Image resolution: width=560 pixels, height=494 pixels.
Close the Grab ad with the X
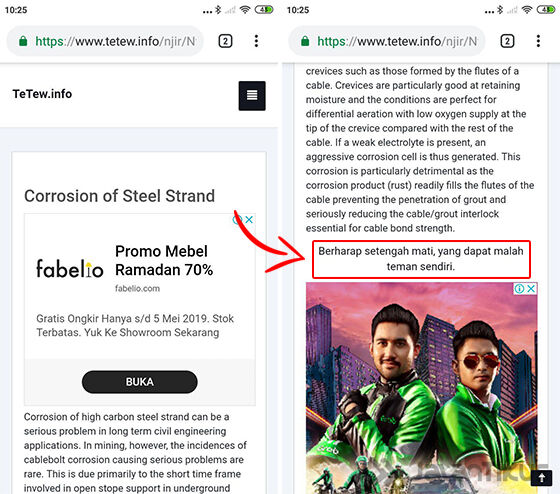click(x=531, y=288)
